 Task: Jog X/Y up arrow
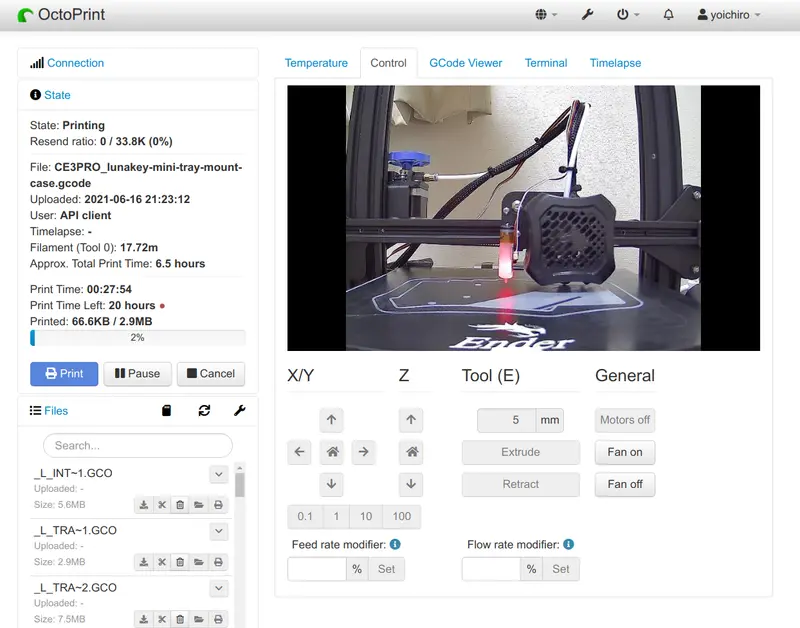click(331, 420)
